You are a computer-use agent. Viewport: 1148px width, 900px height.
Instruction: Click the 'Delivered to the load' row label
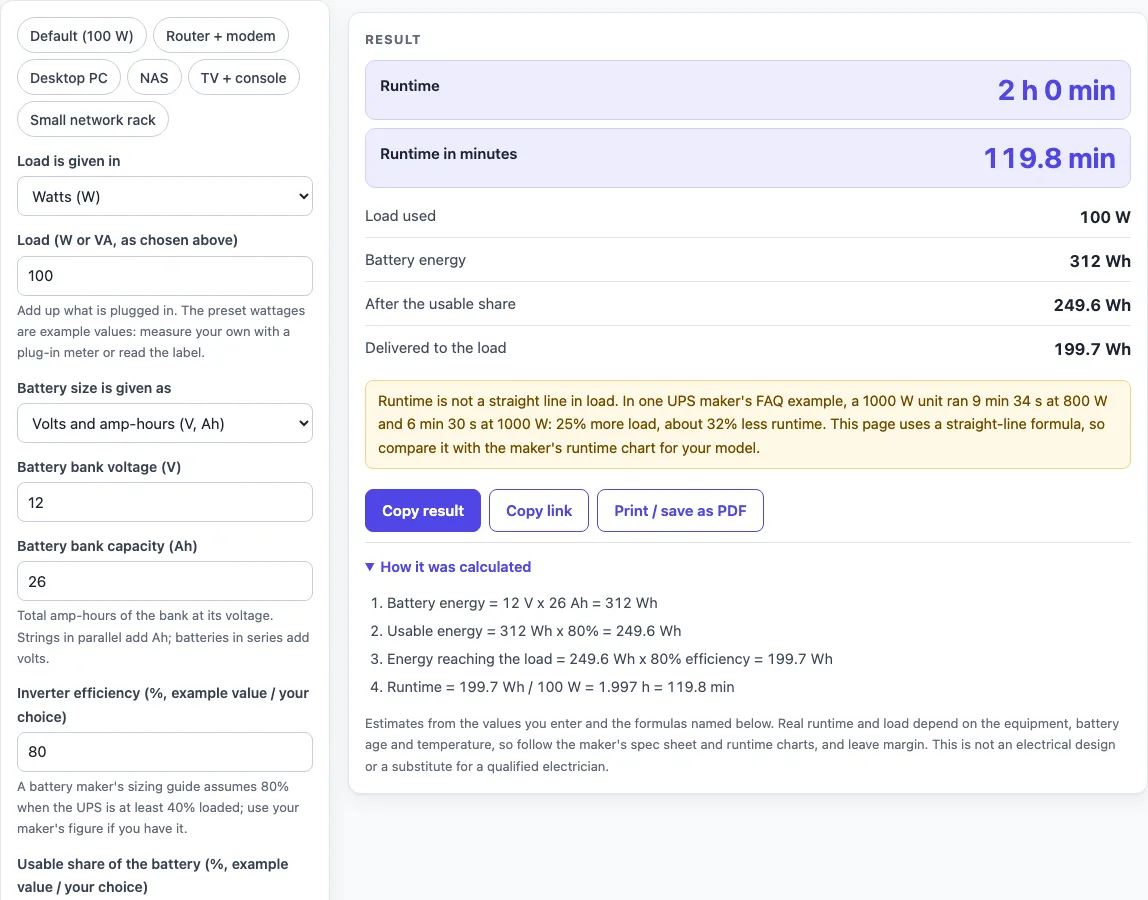tap(436, 348)
